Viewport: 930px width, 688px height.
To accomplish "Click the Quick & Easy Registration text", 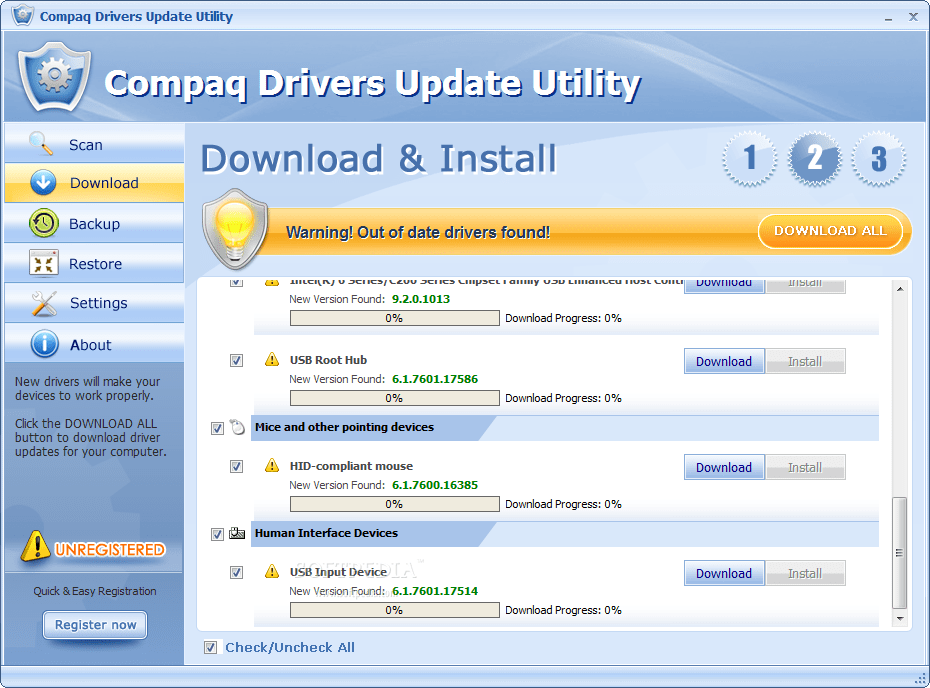I will click(x=95, y=591).
